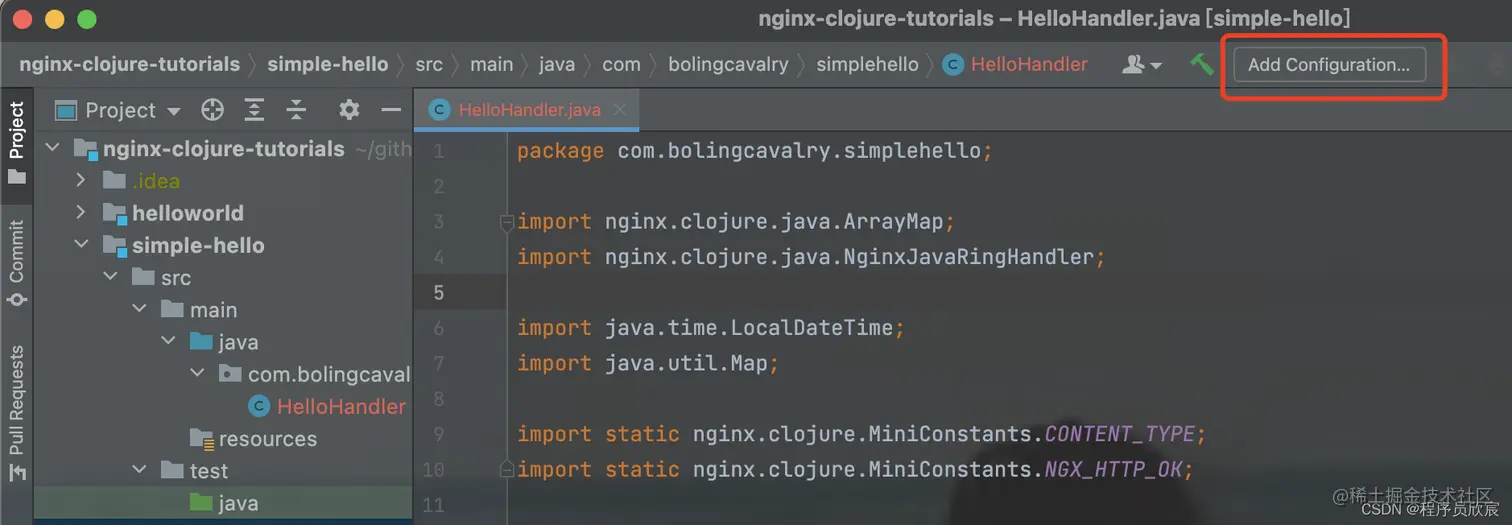Collapse the src folder
1512x525 pixels.
click(111, 278)
